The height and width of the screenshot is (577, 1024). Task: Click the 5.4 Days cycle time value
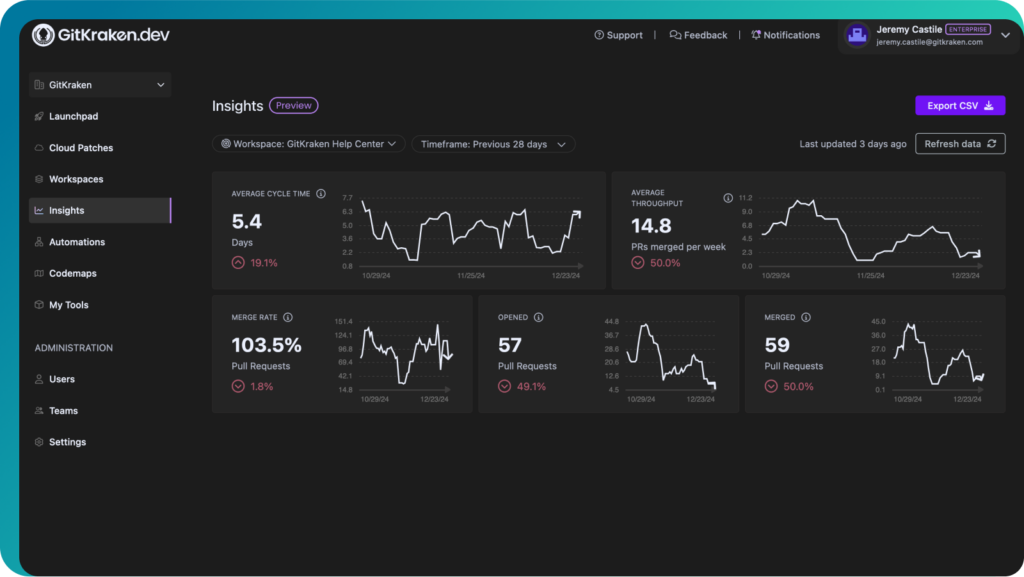coord(247,222)
